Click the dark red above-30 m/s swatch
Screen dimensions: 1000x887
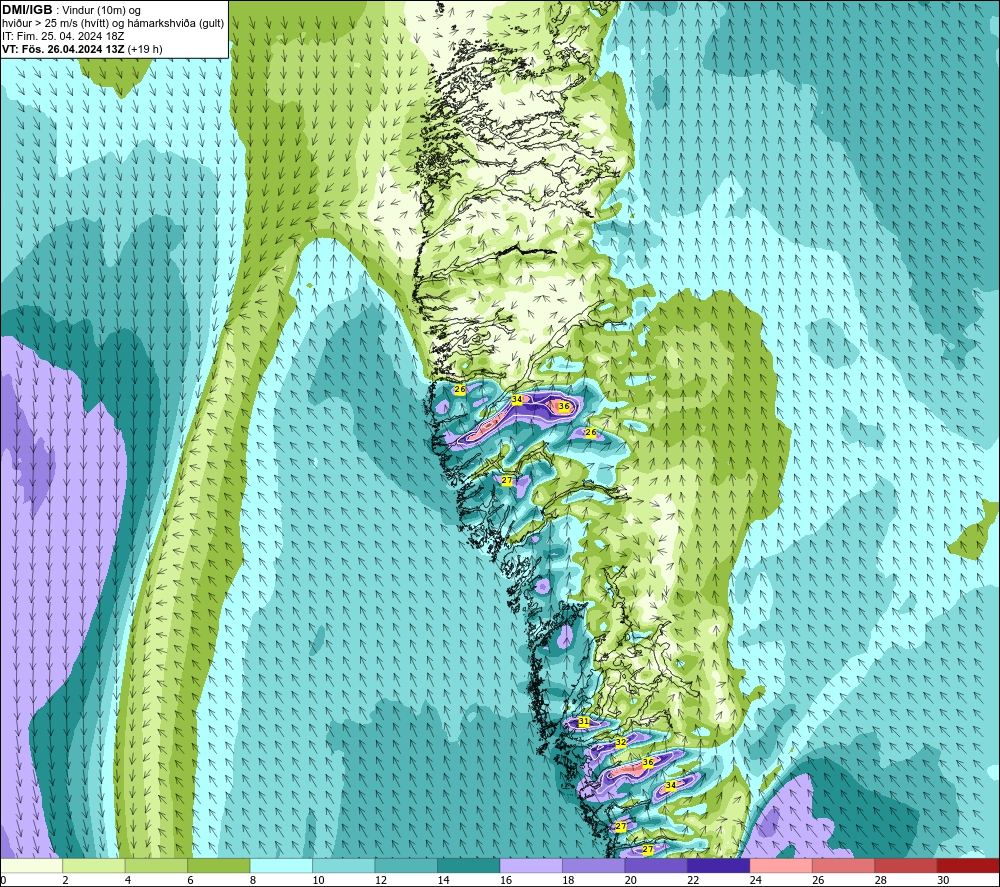click(968, 865)
